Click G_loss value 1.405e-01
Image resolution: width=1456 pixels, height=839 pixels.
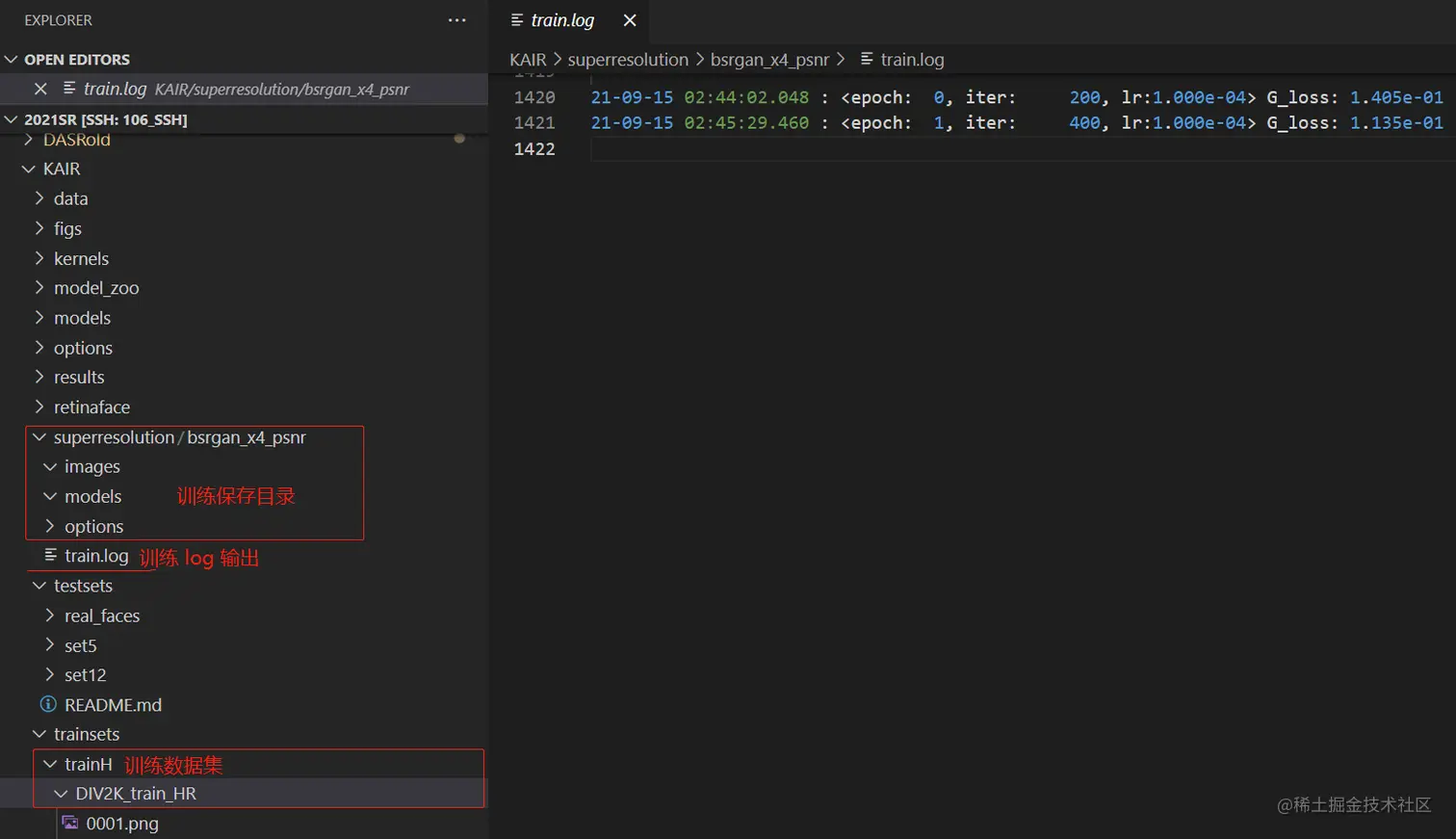(x=1396, y=97)
